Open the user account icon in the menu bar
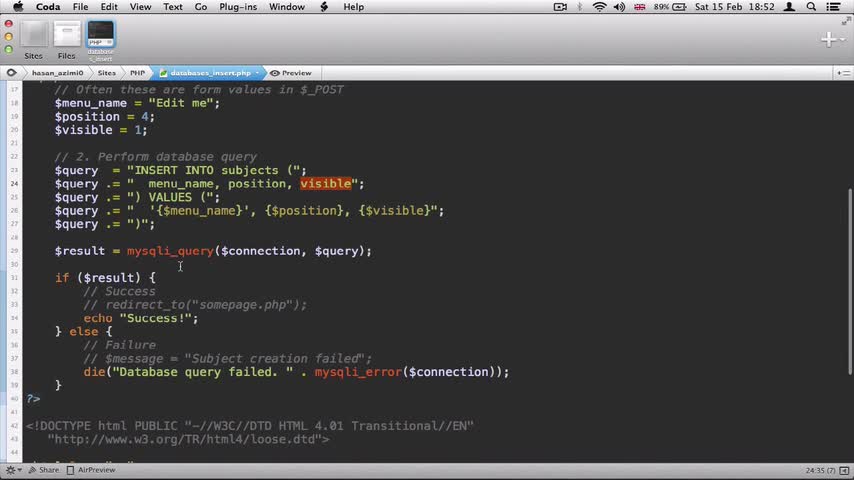This screenshot has width=854, height=480. 789,7
